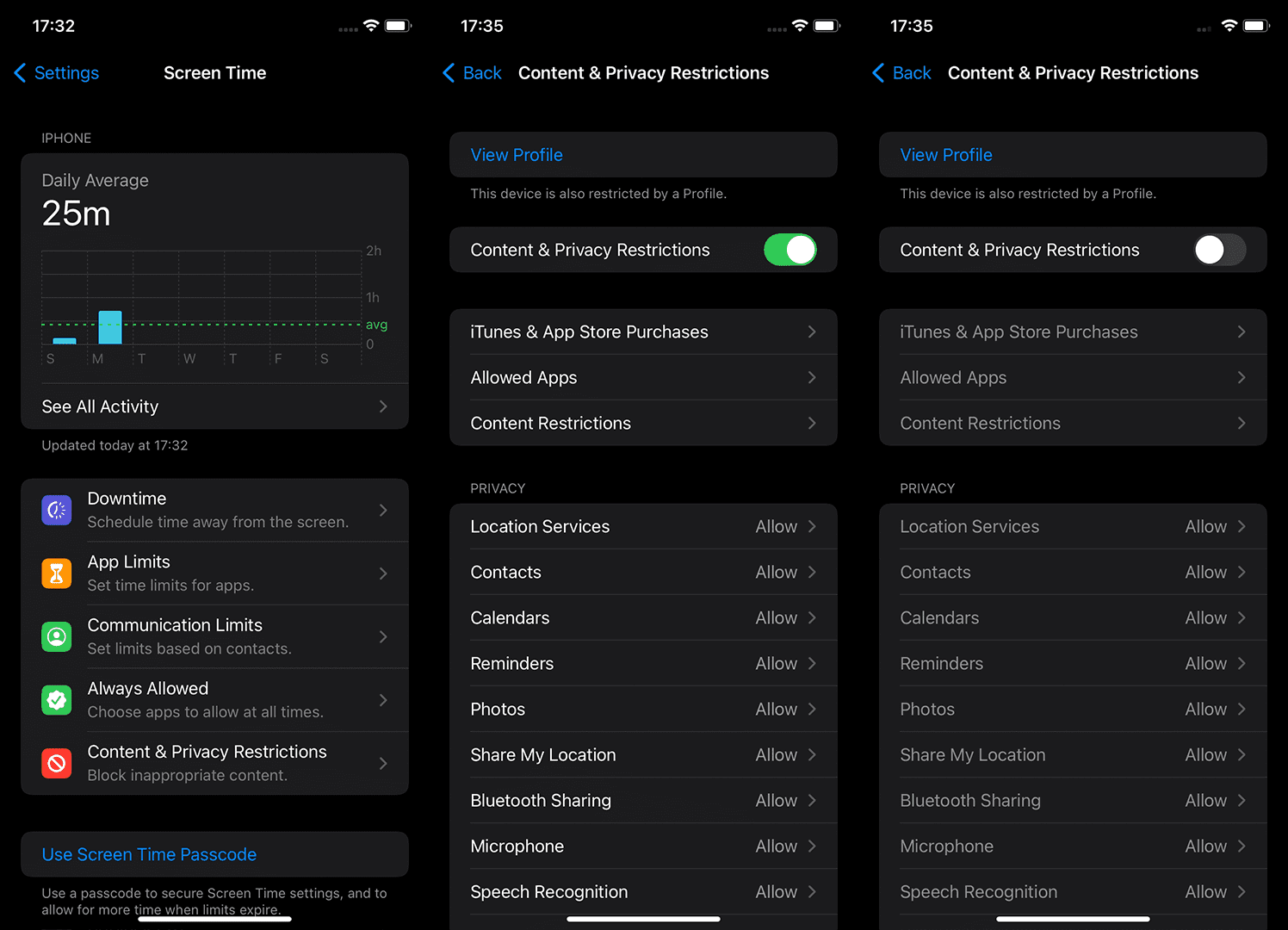This screenshot has height=930, width=1288.
Task: Tap greyed-out Bluetooth Sharing in right screen
Action: [1073, 800]
